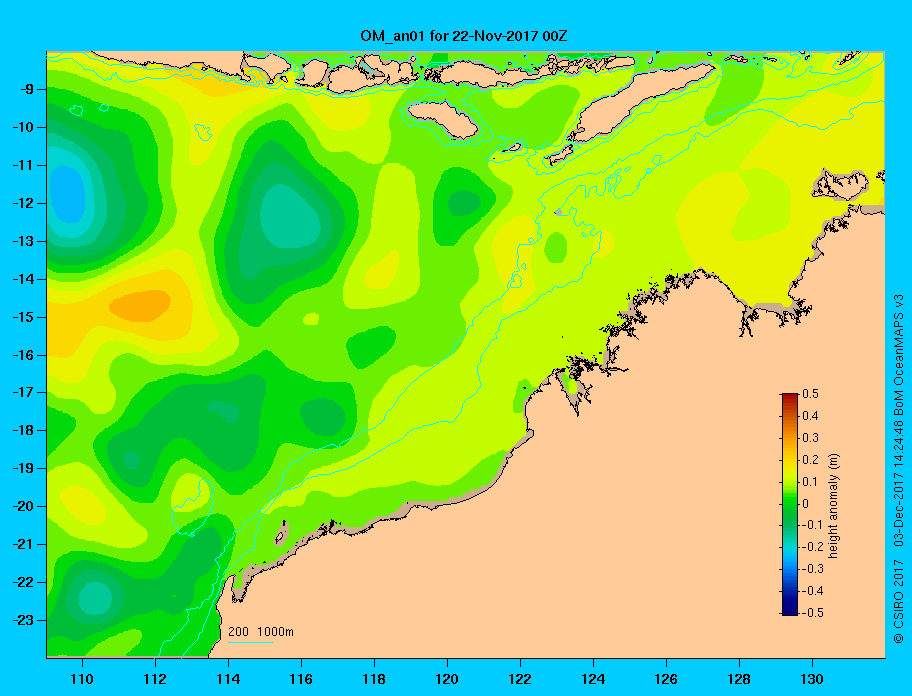This screenshot has height=696, width=912.
Task: Click longitude label 120 on x-axis
Action: [x=447, y=679]
